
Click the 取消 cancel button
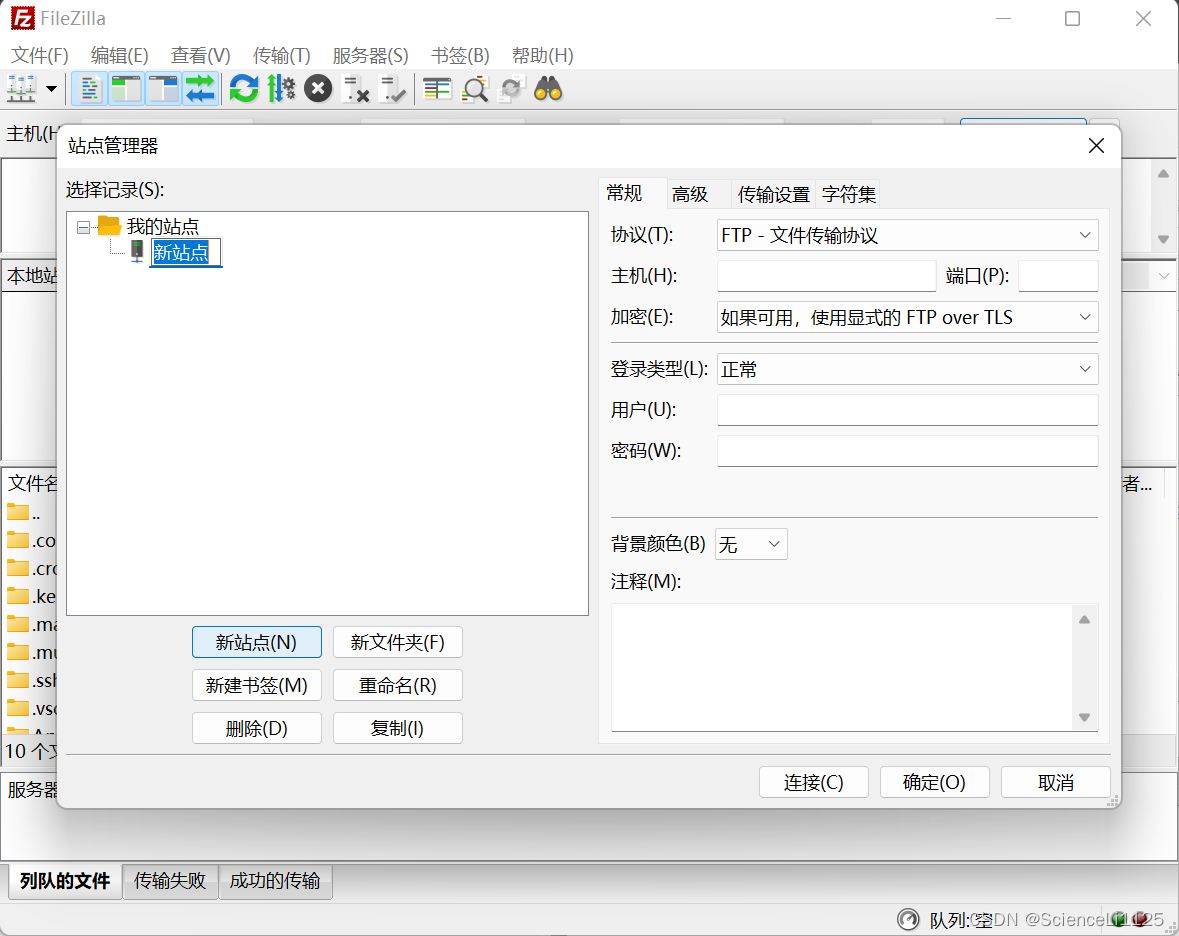coord(1056,783)
